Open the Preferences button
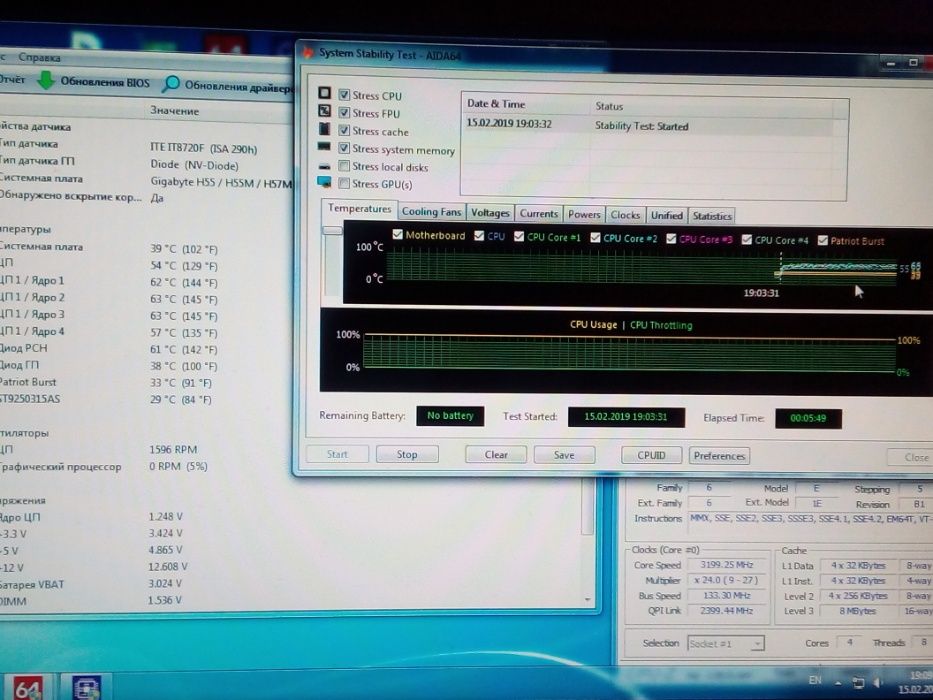The height and width of the screenshot is (700, 933). (719, 456)
